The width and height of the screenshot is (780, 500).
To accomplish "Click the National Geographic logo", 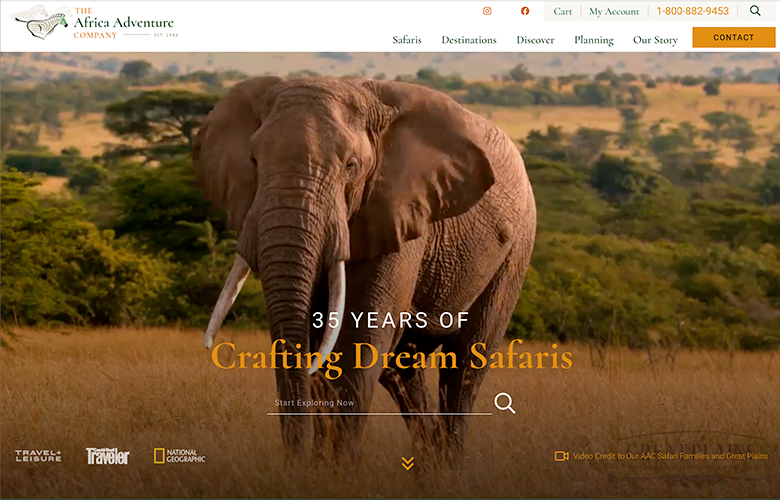I will pyautogui.click(x=180, y=455).
